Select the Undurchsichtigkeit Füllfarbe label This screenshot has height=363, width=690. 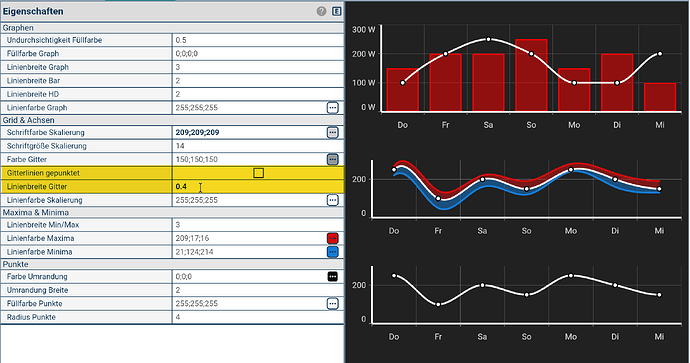click(x=54, y=40)
